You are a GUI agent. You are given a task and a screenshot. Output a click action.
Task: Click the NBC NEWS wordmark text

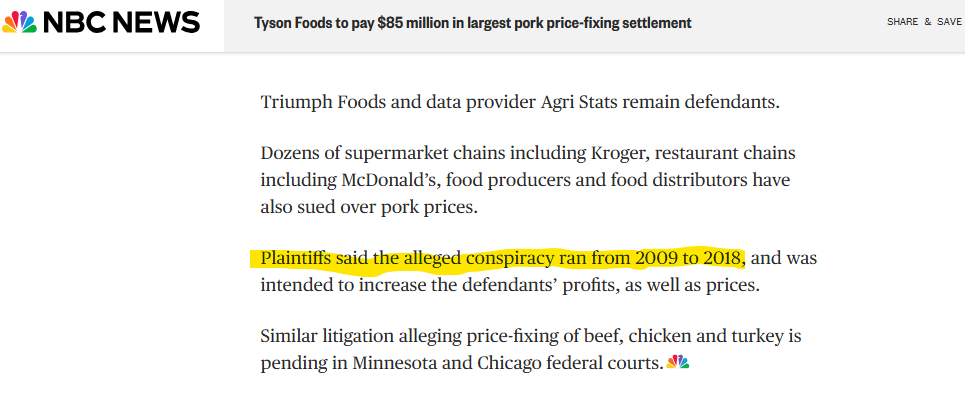tap(122, 22)
